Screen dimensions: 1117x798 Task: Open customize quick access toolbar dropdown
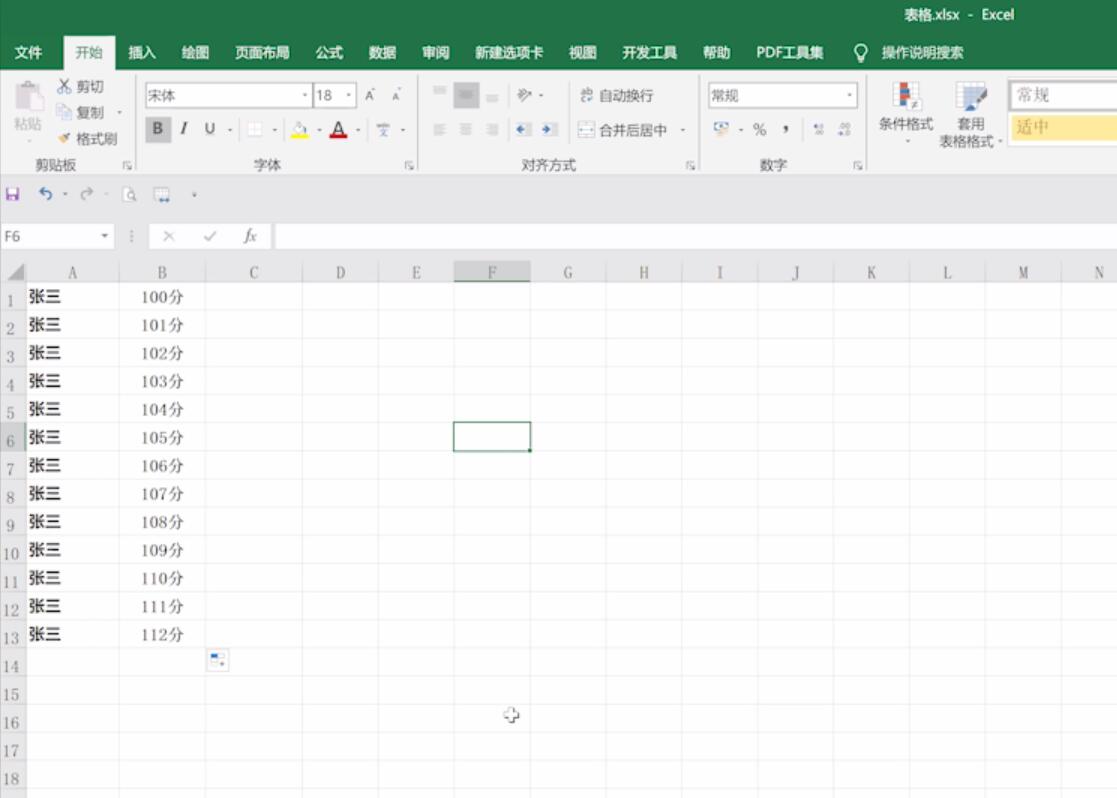point(194,195)
